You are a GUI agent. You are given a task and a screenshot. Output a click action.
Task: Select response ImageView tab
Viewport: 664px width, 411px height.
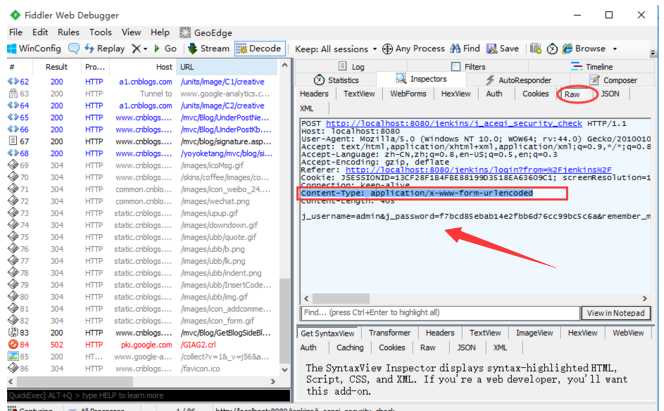pos(534,333)
